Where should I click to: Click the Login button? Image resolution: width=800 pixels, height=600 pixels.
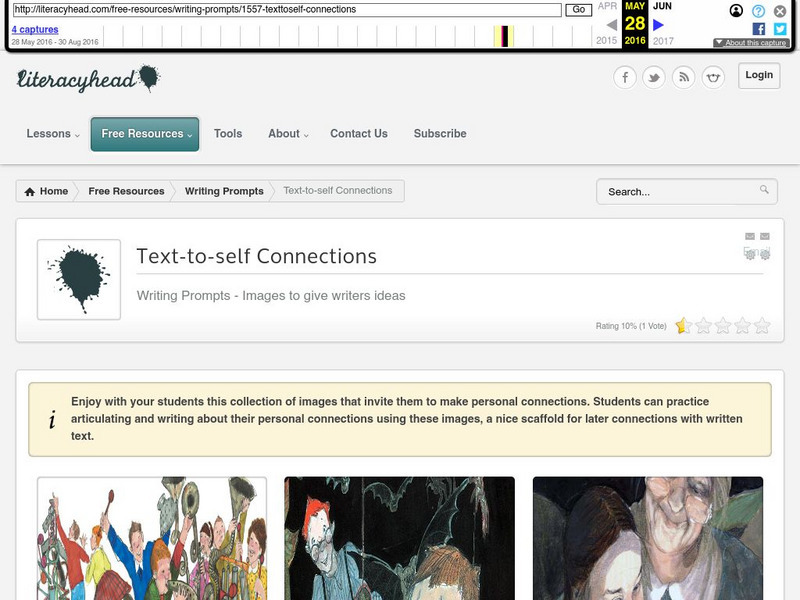pyautogui.click(x=759, y=76)
